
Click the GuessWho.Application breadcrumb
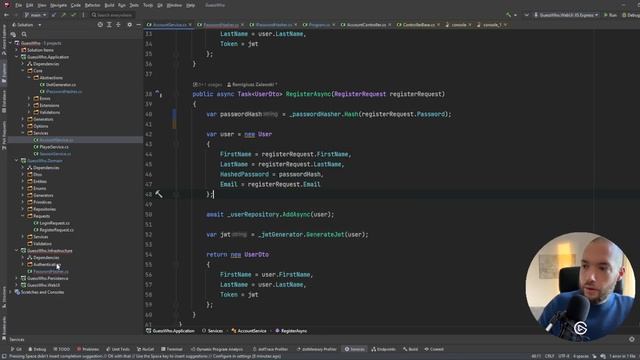point(171,331)
